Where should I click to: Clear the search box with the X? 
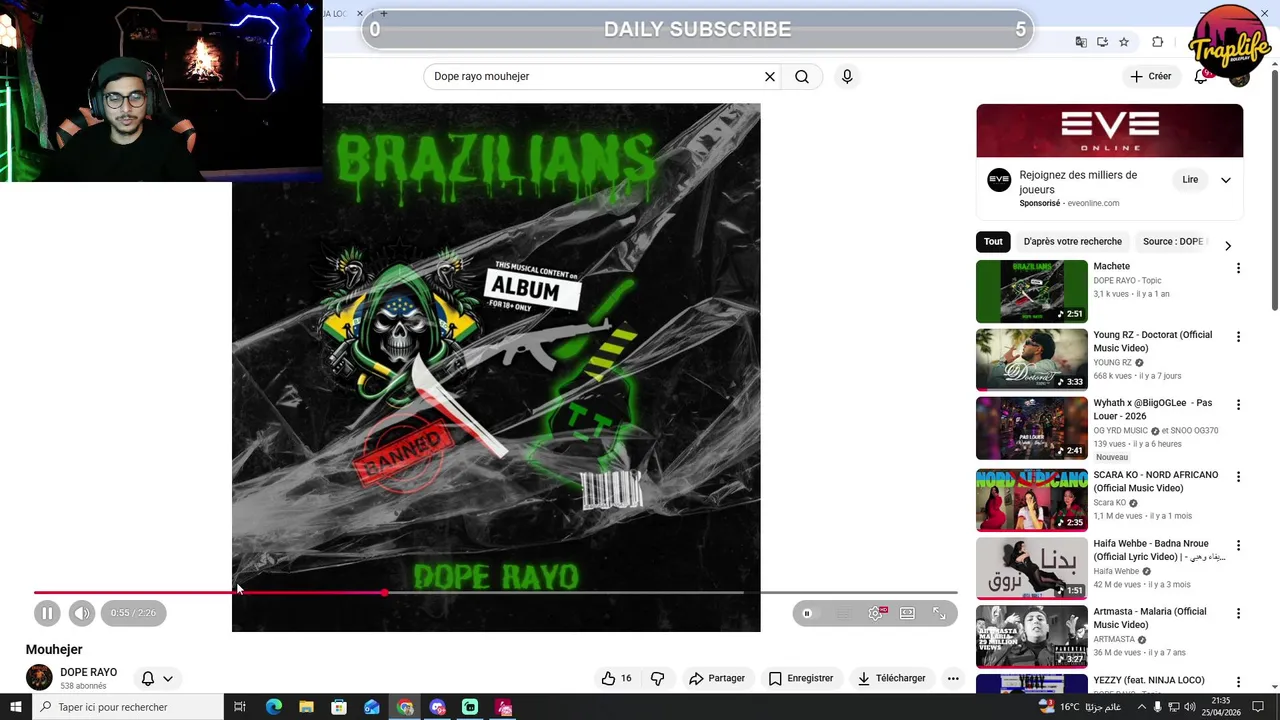point(770,76)
